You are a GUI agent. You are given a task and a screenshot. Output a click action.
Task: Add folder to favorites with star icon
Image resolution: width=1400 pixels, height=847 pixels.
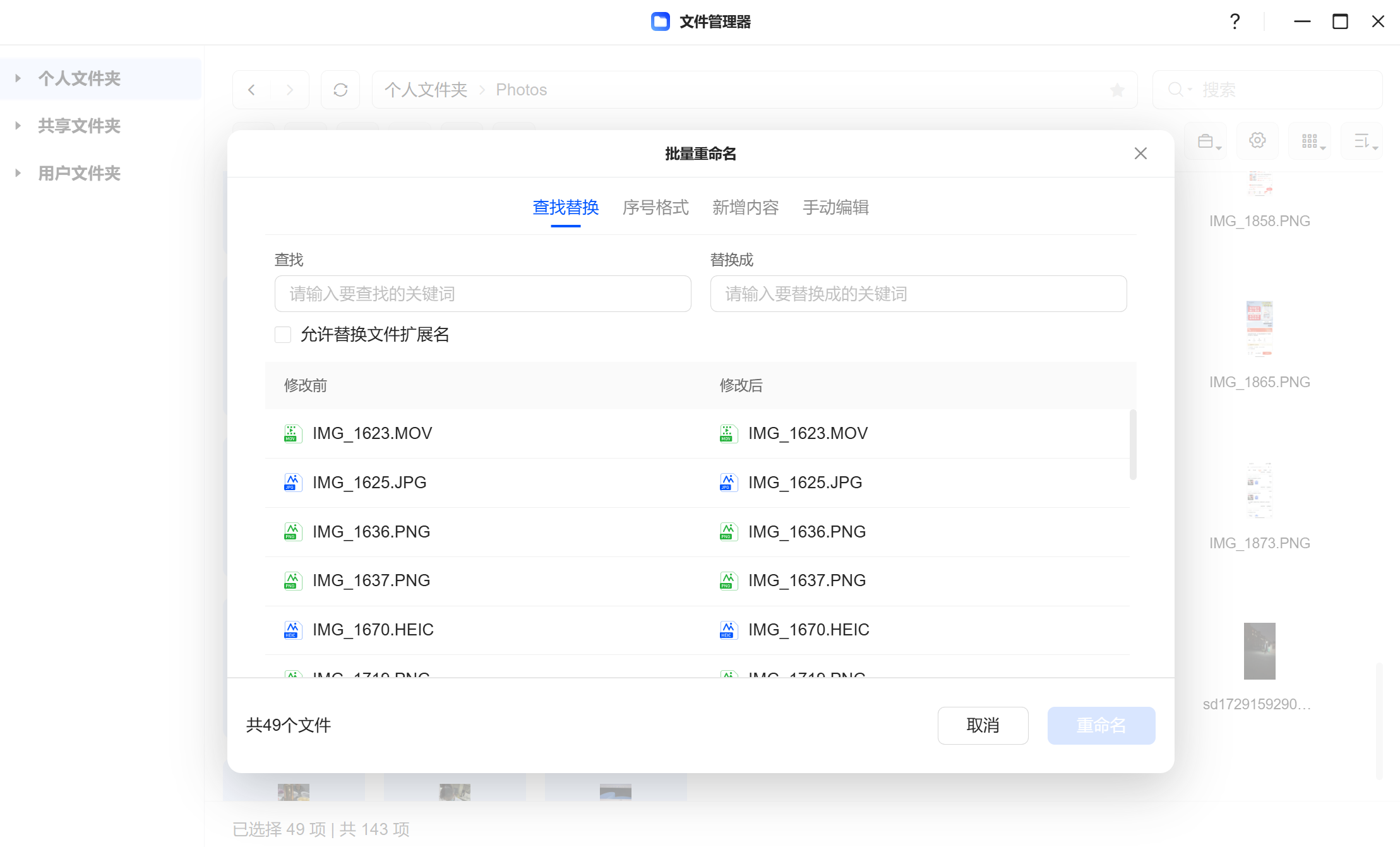(x=1117, y=90)
